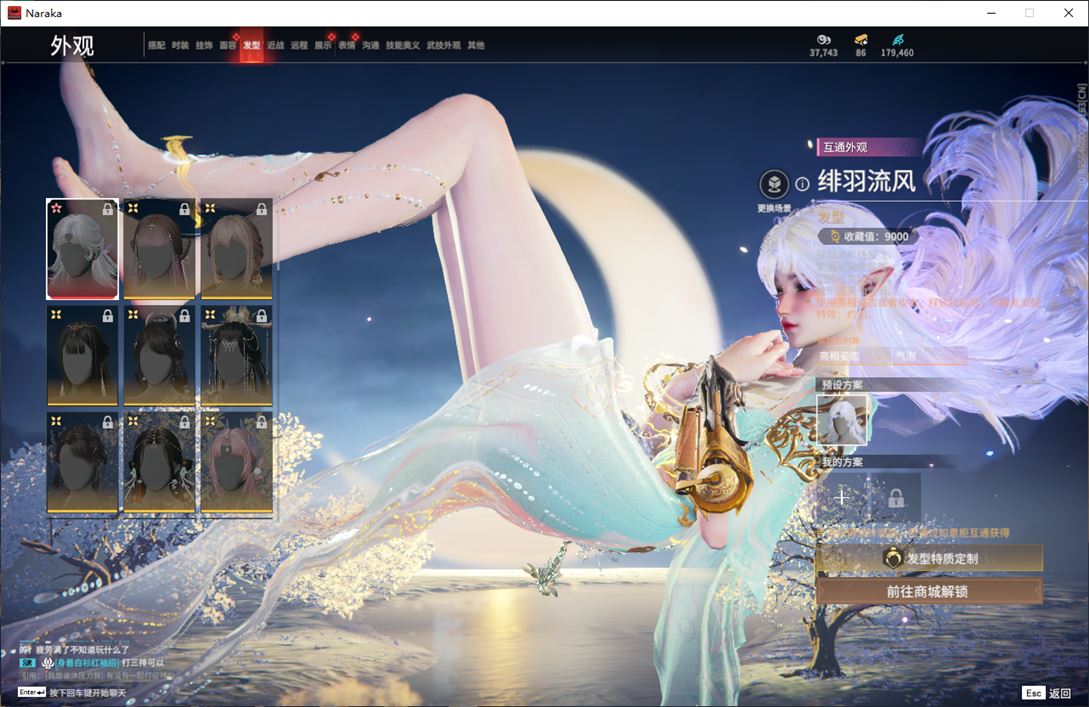Click the 更换场景 scene change icon

click(773, 184)
